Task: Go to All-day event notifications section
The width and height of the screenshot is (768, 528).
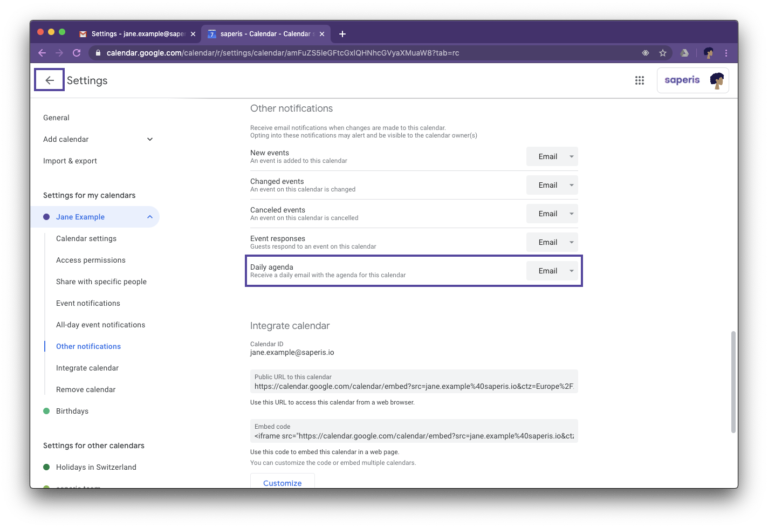Action: (x=100, y=325)
